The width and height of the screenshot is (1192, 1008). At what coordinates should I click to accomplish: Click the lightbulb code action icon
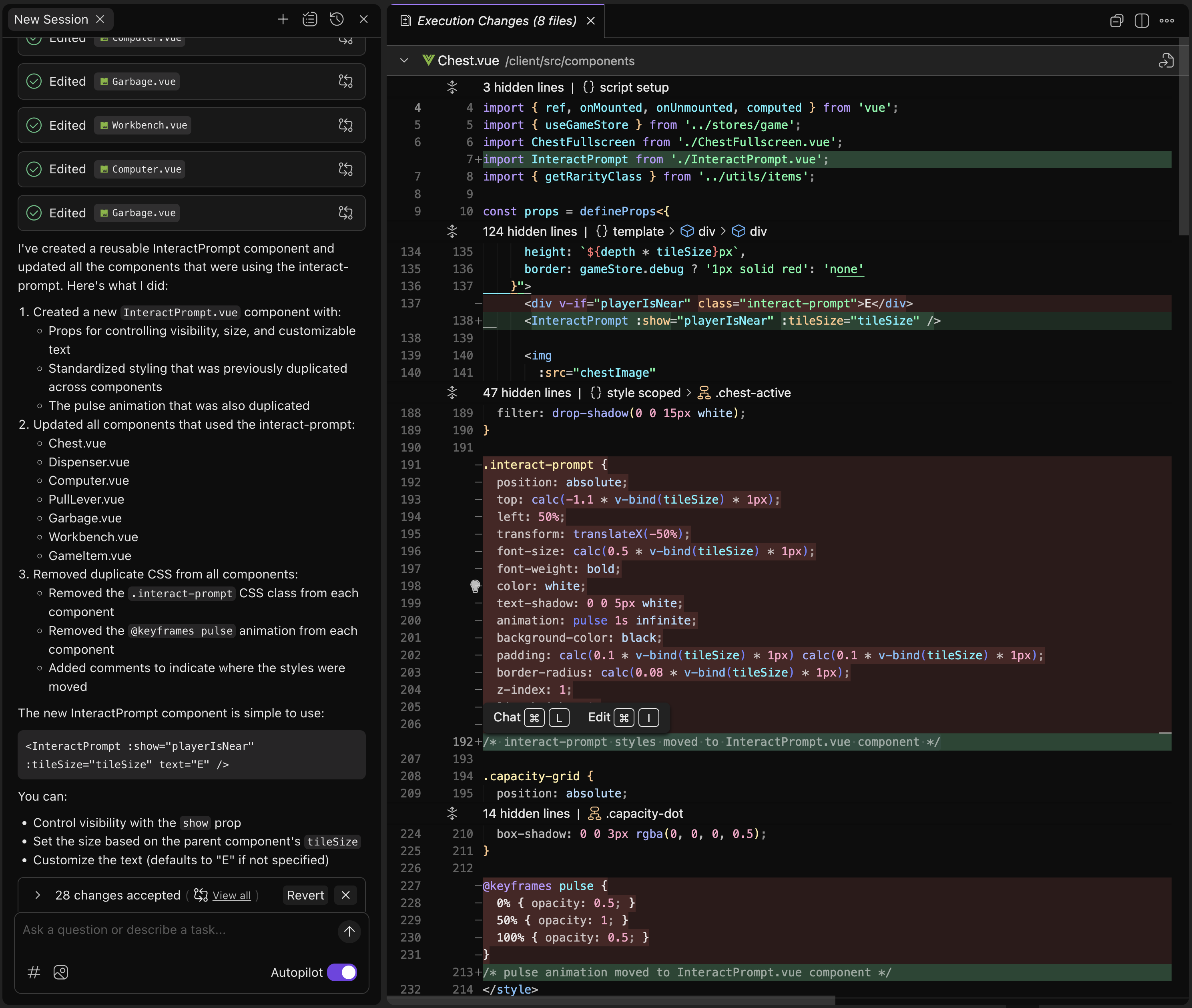(x=475, y=586)
